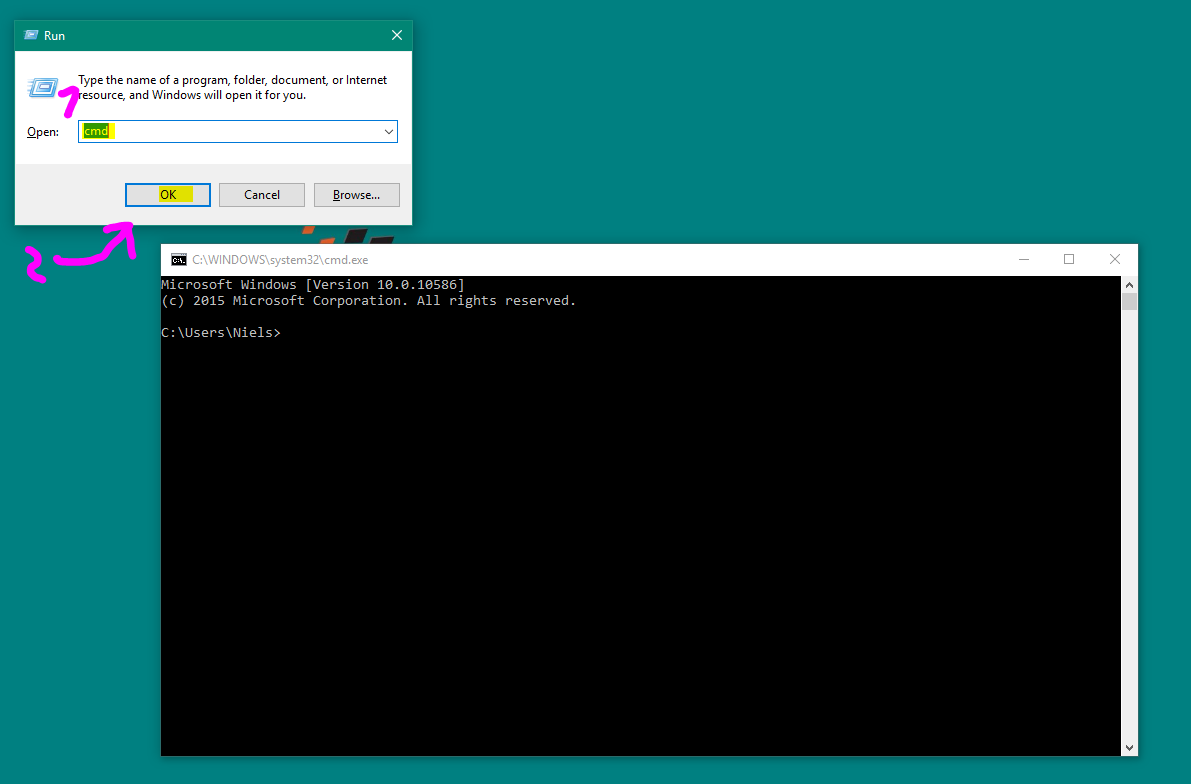
Task: Click the cmd vertical scrollbar thumb
Action: 1129,302
